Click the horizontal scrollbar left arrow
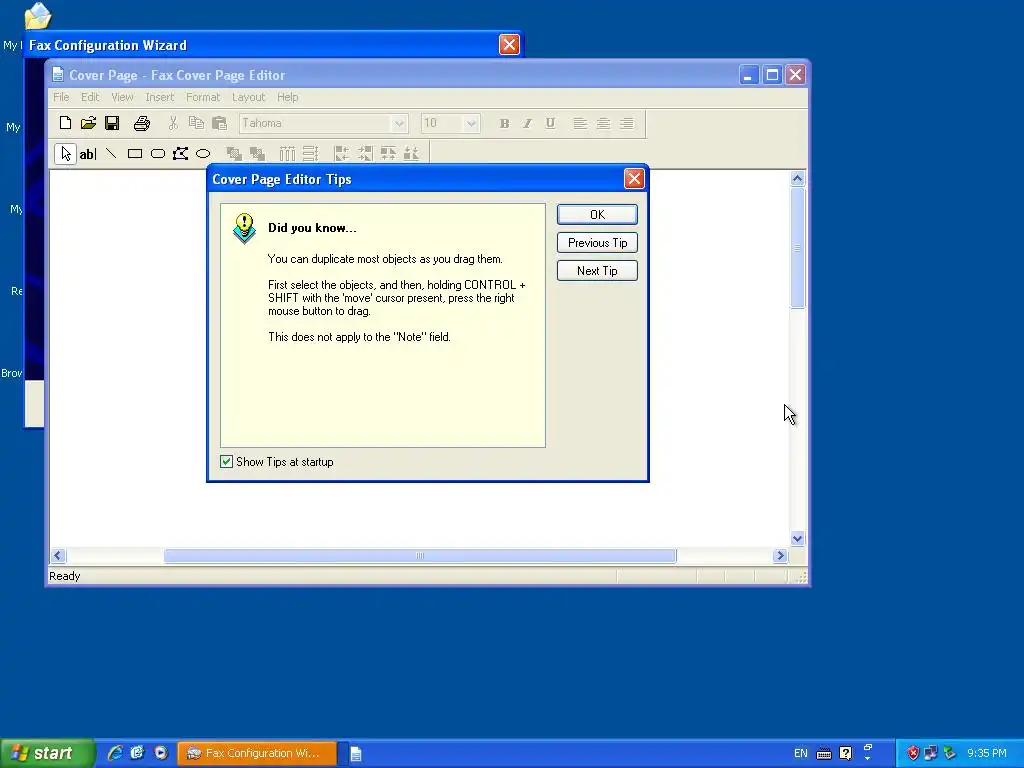Screen dimensions: 1024x768 click(57, 556)
